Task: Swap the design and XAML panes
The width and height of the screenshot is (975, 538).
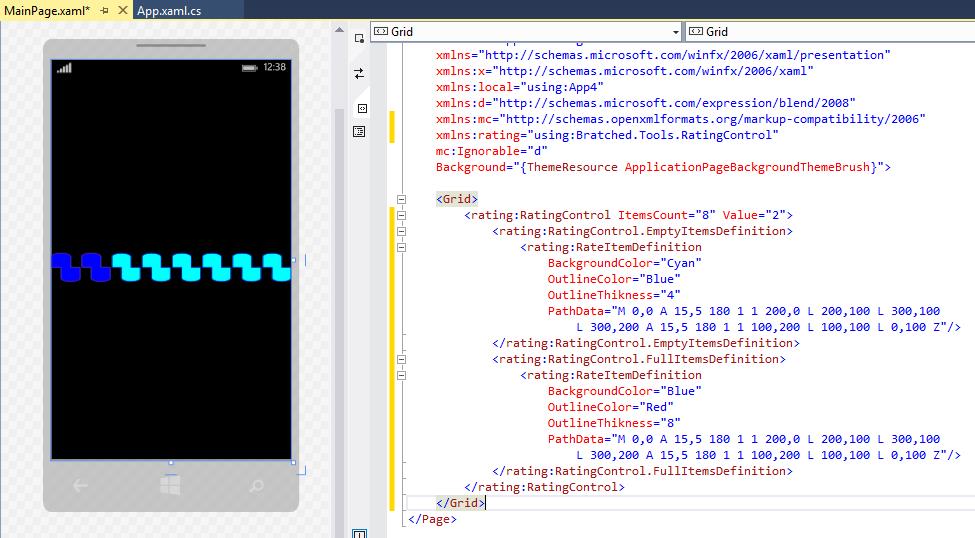Action: coord(359,73)
